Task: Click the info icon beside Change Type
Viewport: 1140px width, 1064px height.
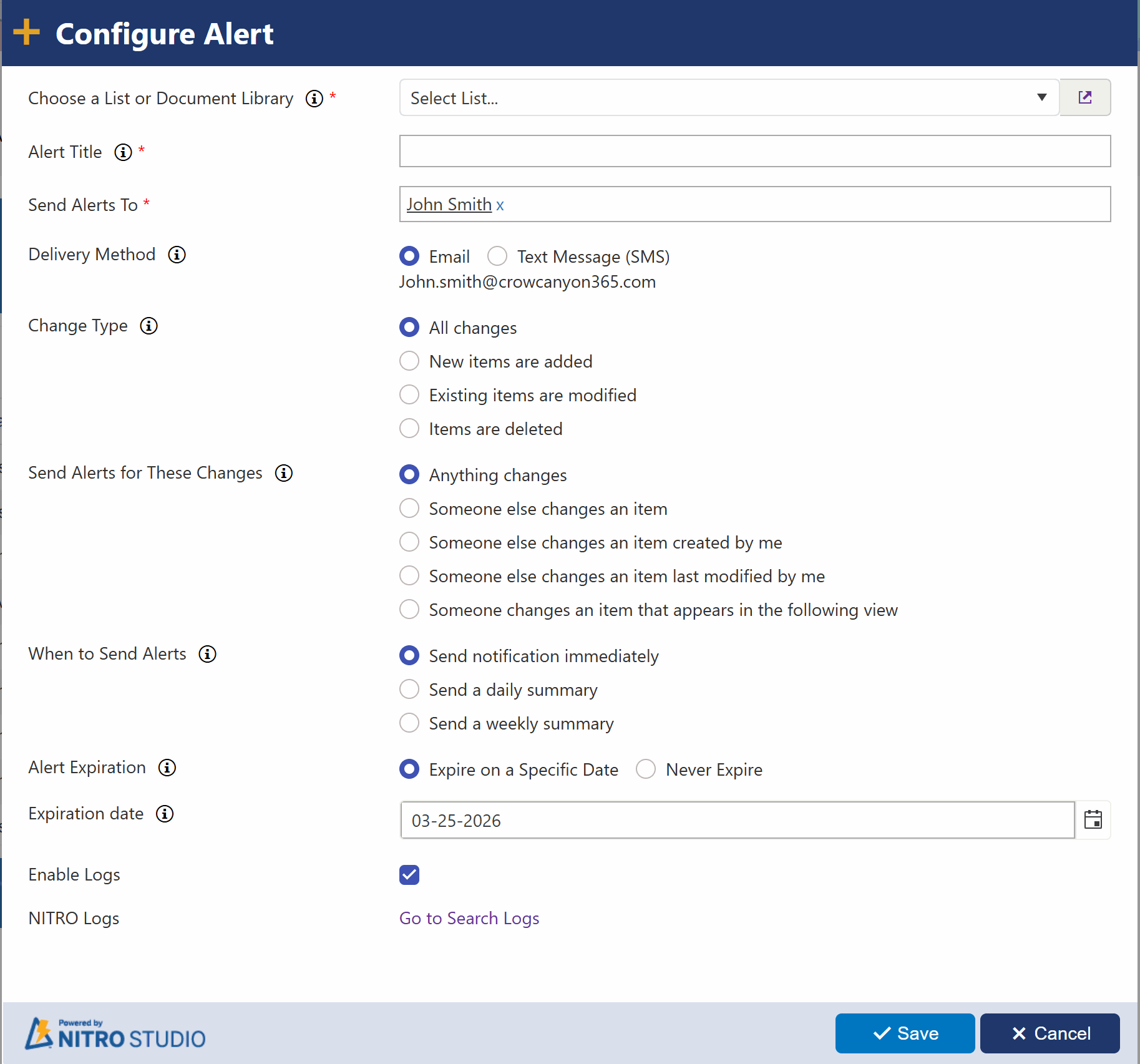Action: (149, 325)
